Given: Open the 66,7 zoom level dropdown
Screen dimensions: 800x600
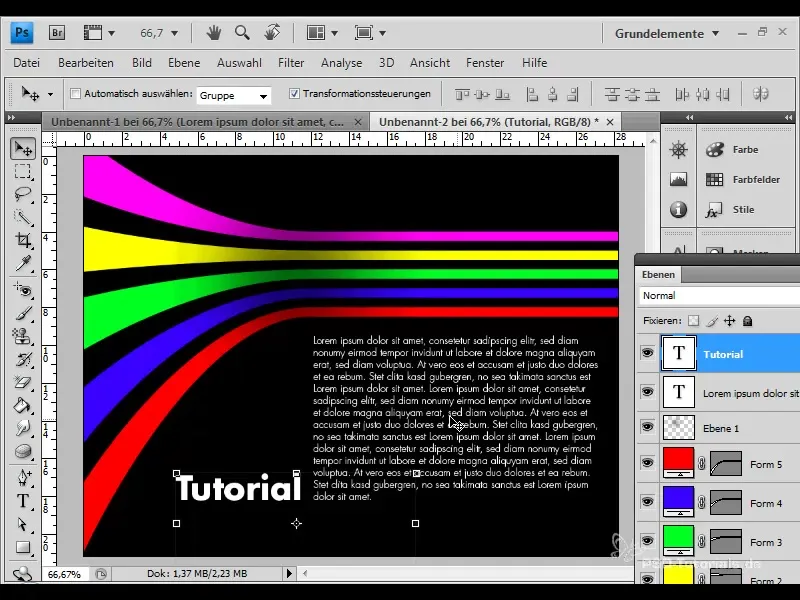Looking at the screenshot, I should [x=174, y=34].
